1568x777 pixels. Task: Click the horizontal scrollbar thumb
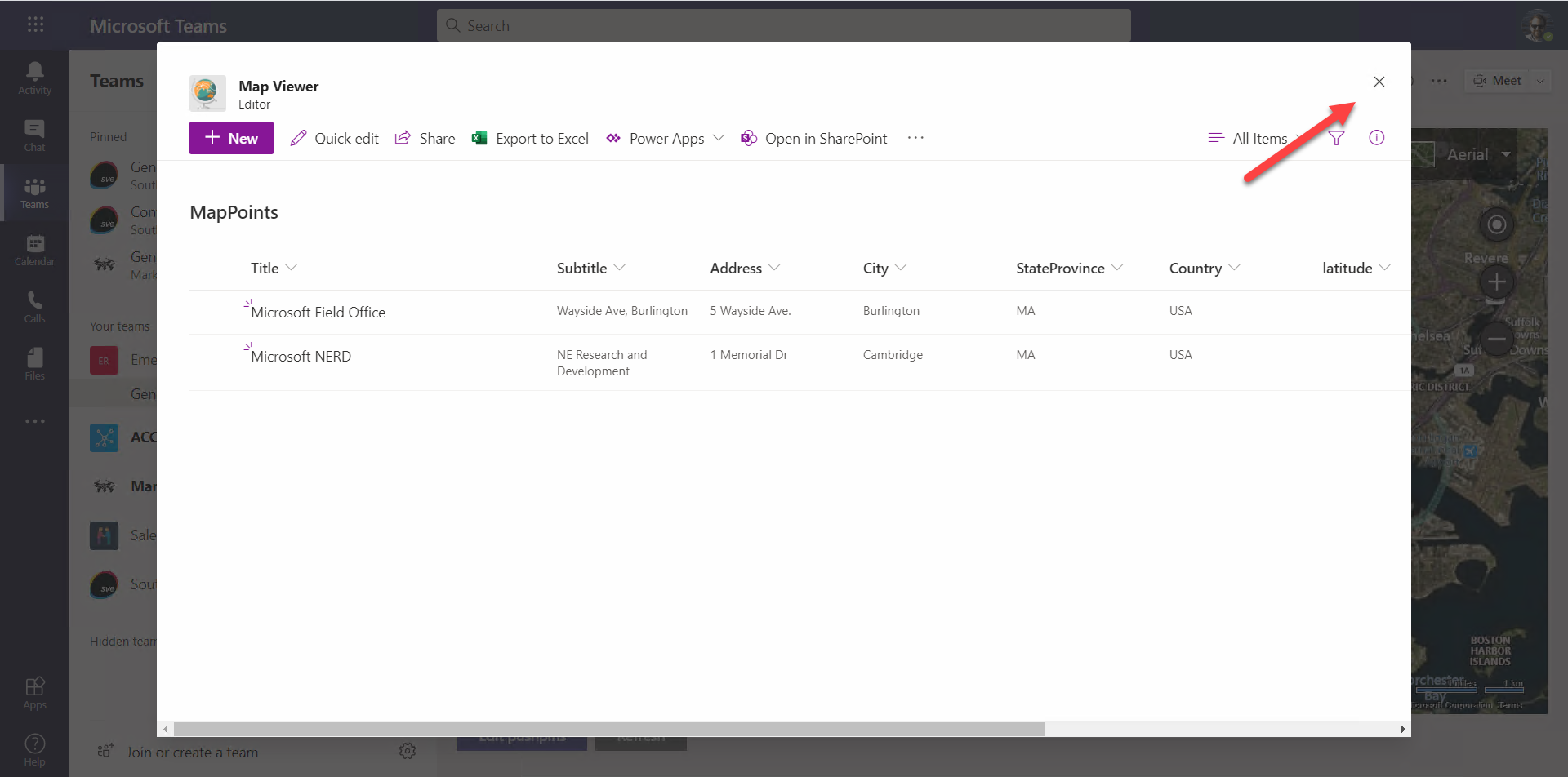[609, 729]
